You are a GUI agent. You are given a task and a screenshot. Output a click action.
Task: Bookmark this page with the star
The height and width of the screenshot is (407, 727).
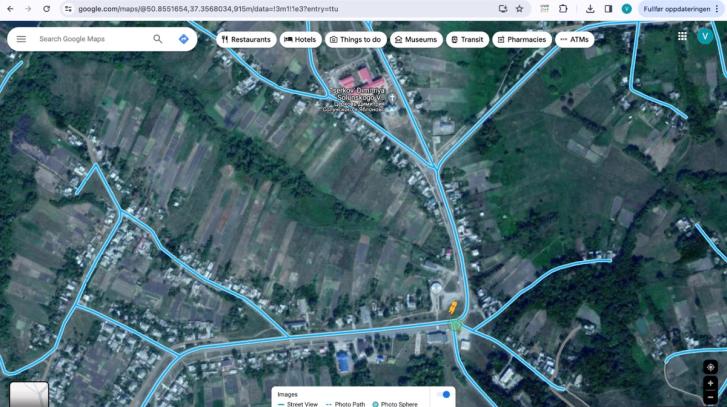[x=520, y=9]
